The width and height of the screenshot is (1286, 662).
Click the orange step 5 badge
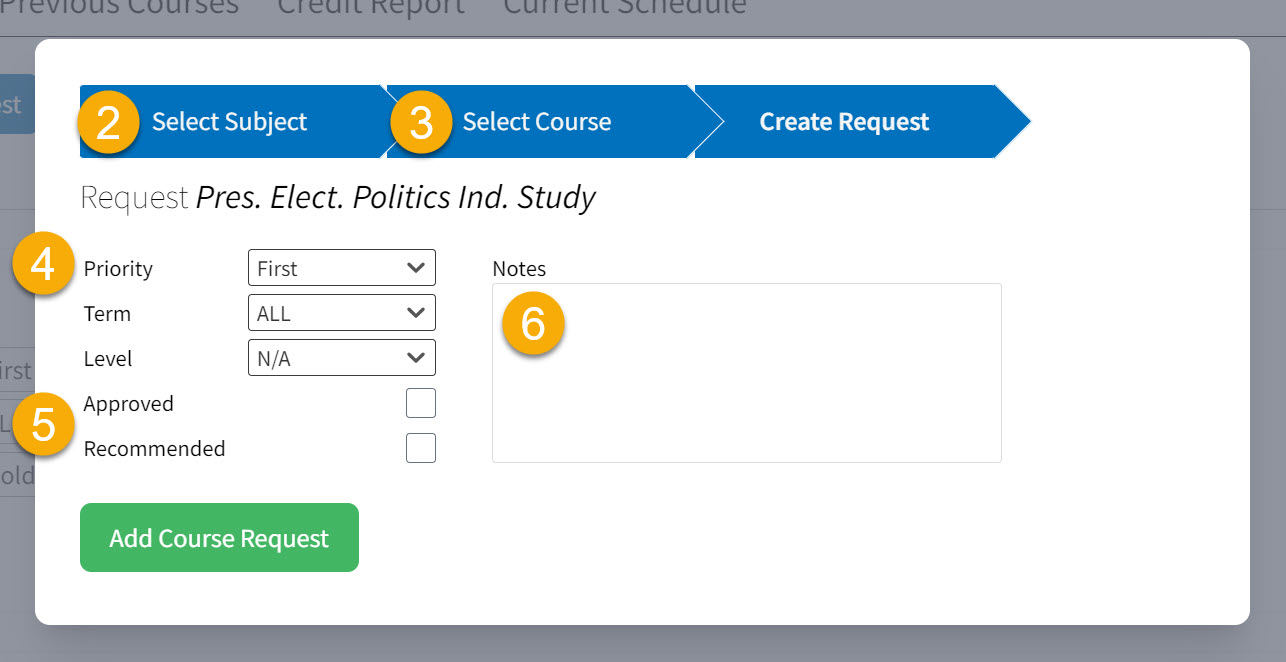coord(42,425)
